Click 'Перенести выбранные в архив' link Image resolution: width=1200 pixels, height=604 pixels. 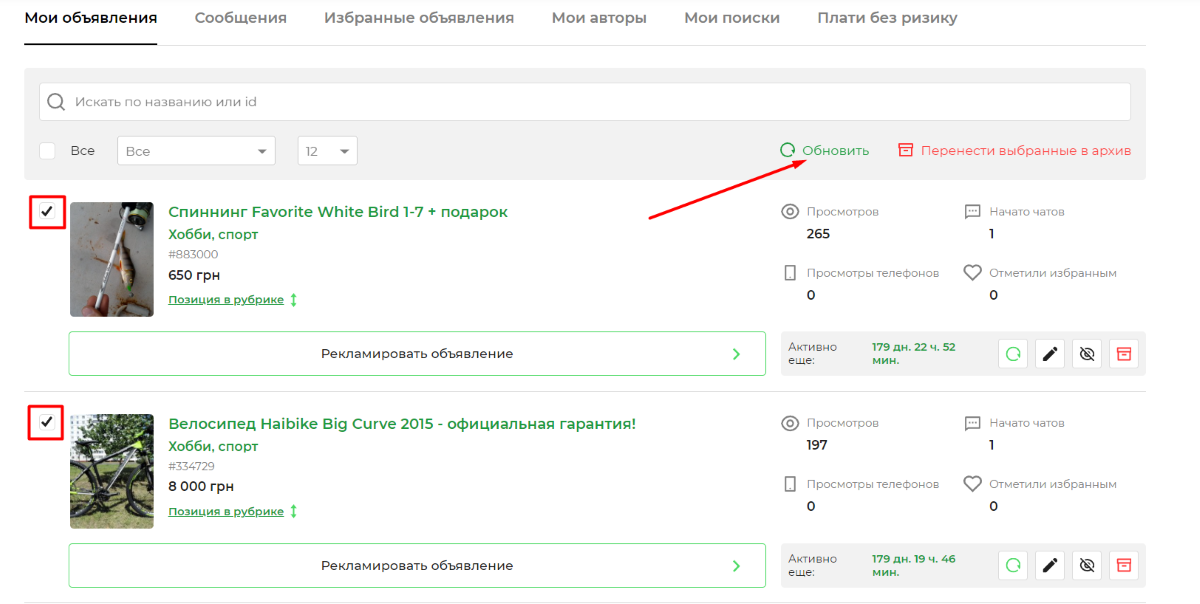click(x=1015, y=151)
